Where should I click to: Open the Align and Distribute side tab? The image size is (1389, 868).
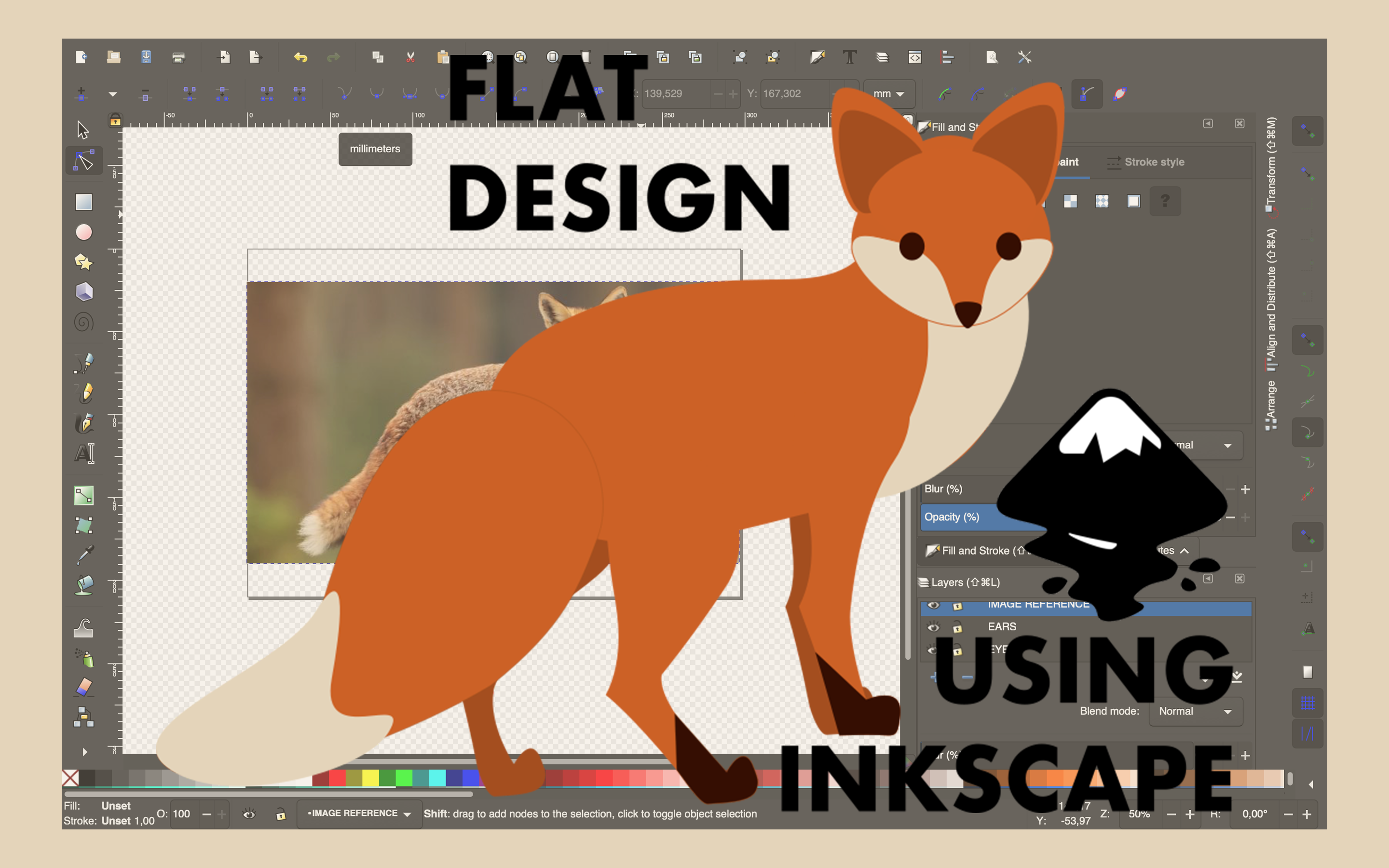pyautogui.click(x=1271, y=299)
